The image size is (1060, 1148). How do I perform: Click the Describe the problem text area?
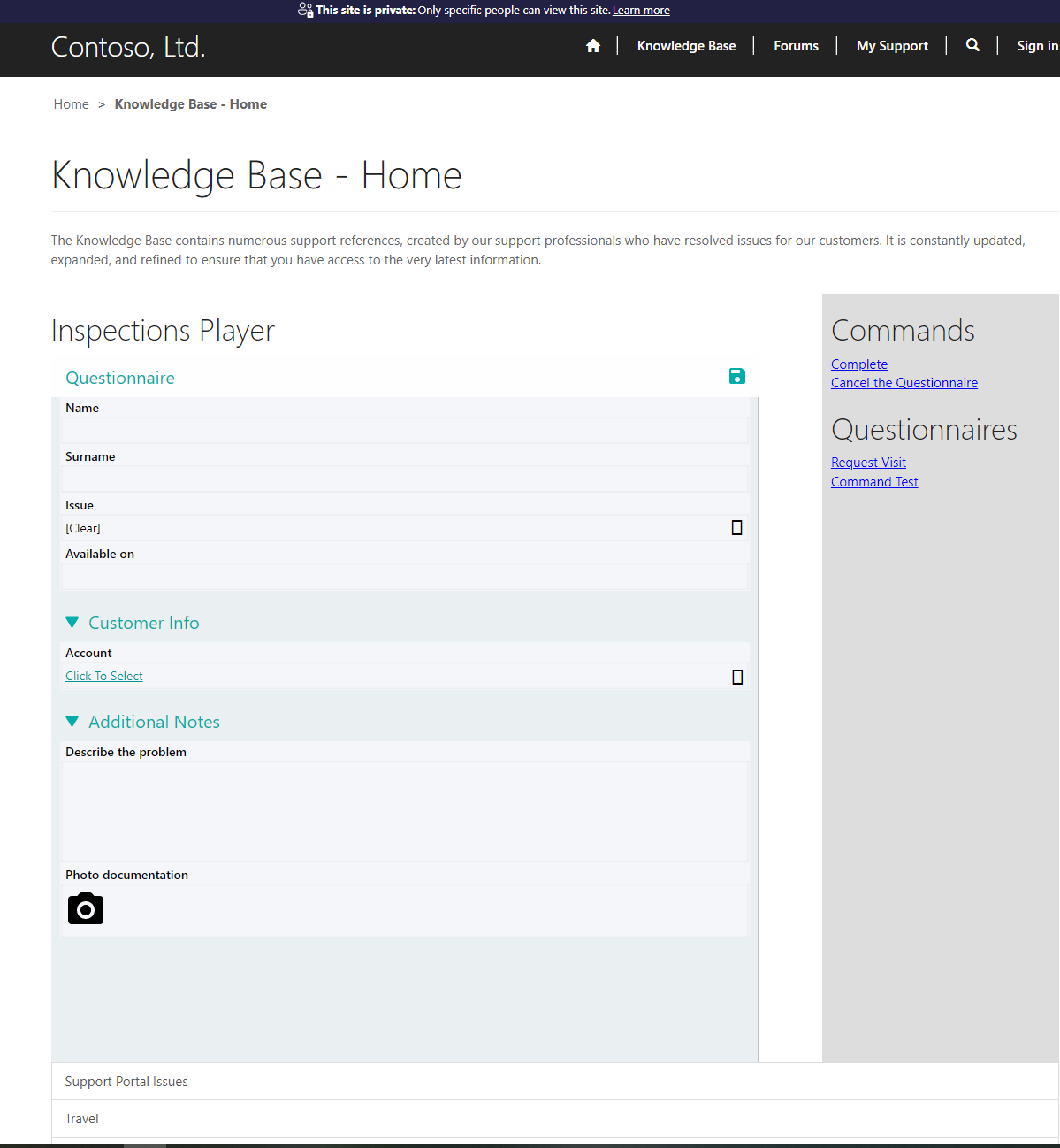[405, 812]
